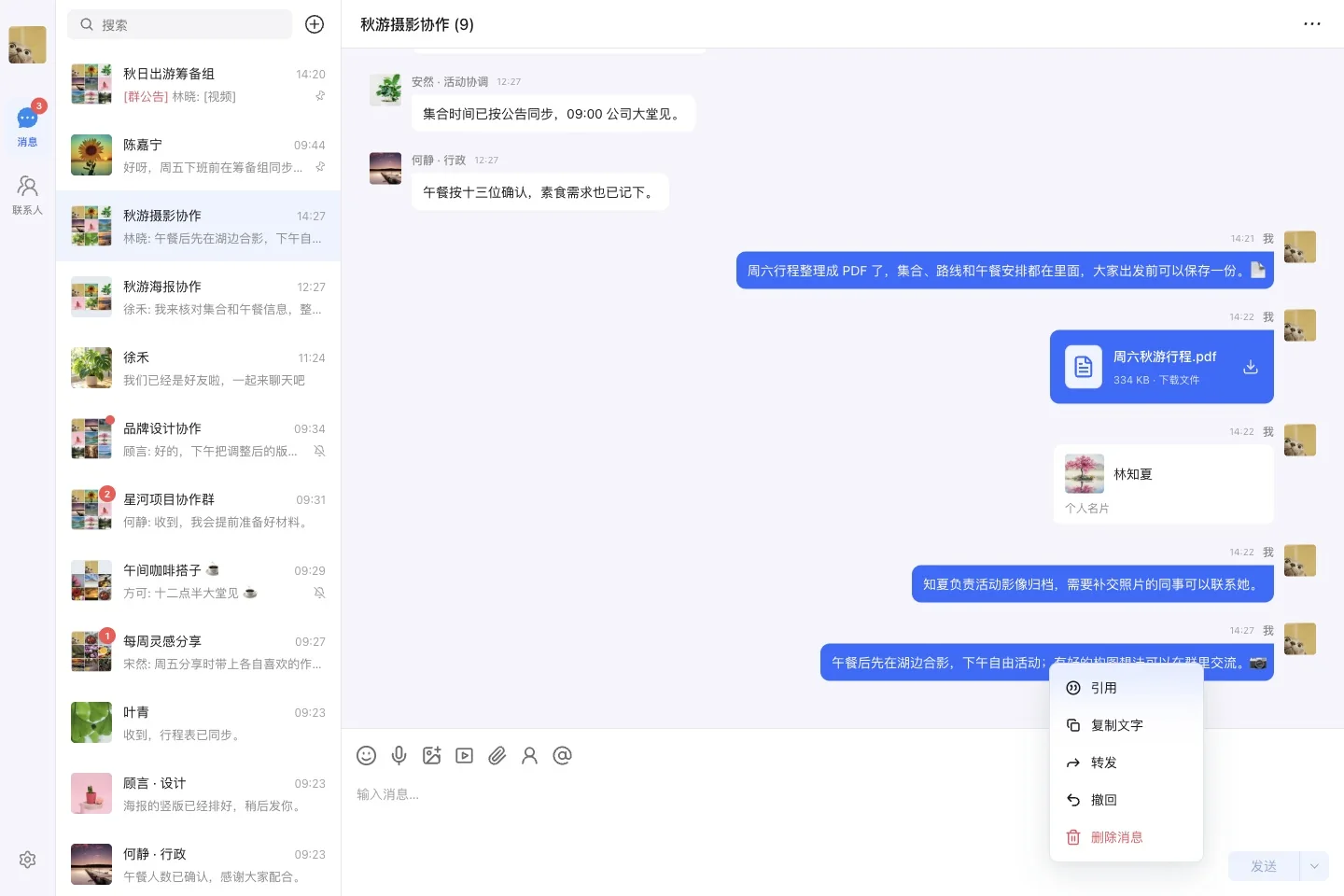This screenshot has width=1344, height=896.
Task: Open the three-dot chat options menu
Action: click(x=1312, y=24)
